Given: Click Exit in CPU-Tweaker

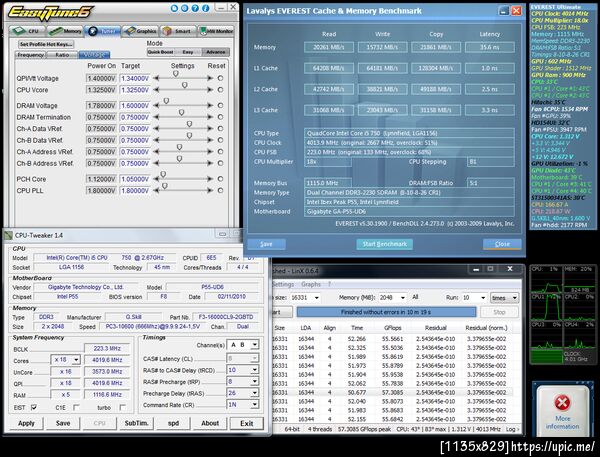Looking at the screenshot, I should pyautogui.click(x=247, y=423).
